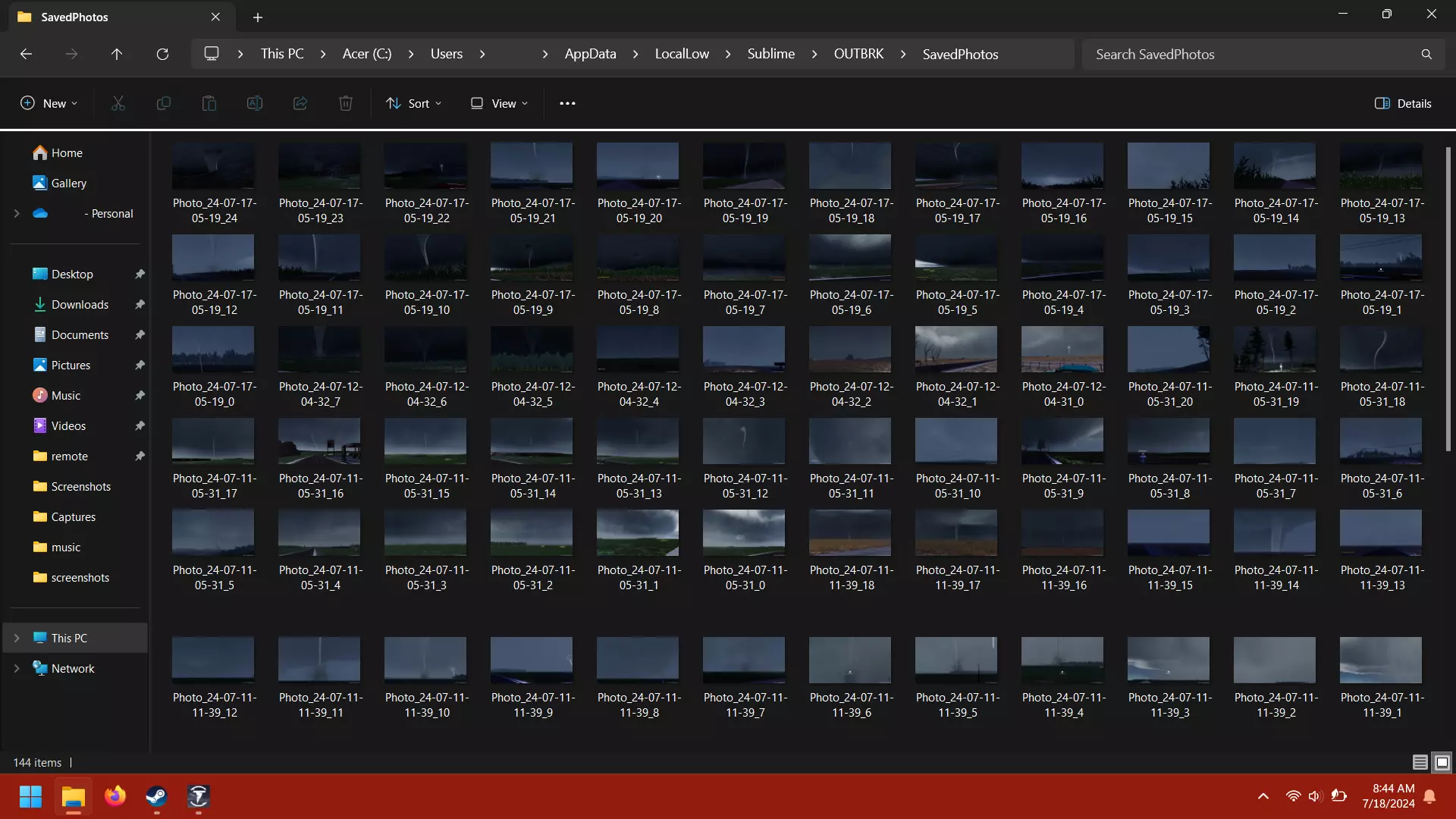Click the Delete trash can icon
The height and width of the screenshot is (819, 1456).
[345, 103]
